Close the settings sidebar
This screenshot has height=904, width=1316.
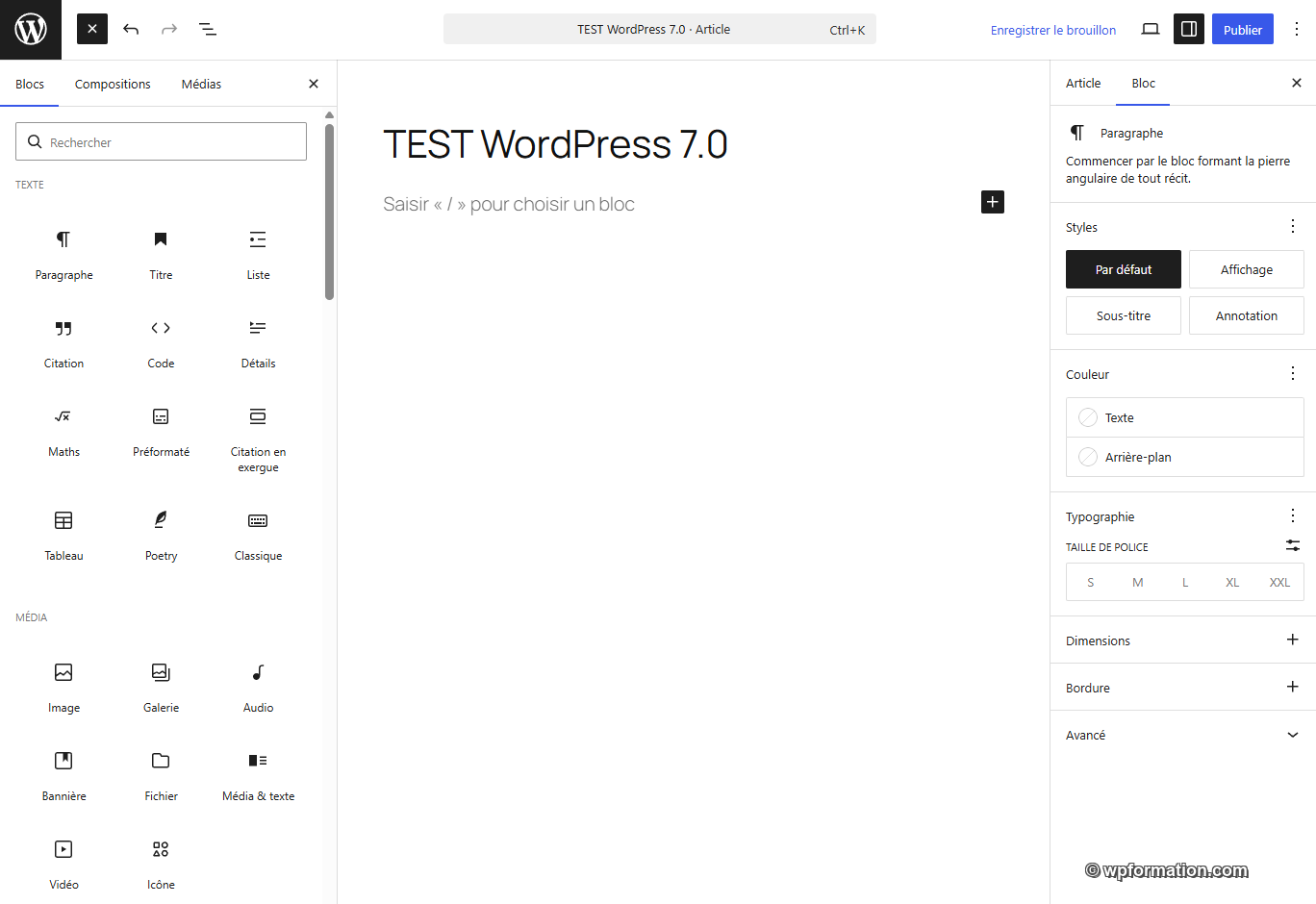1297,83
